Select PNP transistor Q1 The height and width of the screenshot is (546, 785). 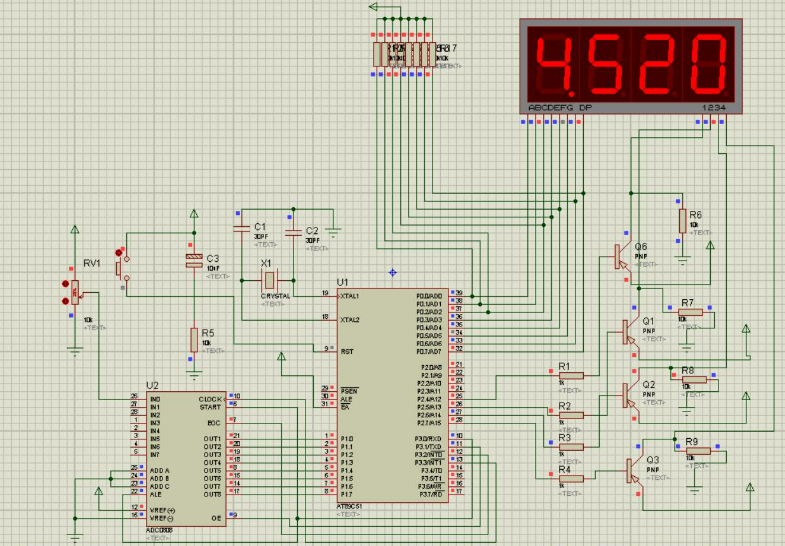[x=629, y=331]
